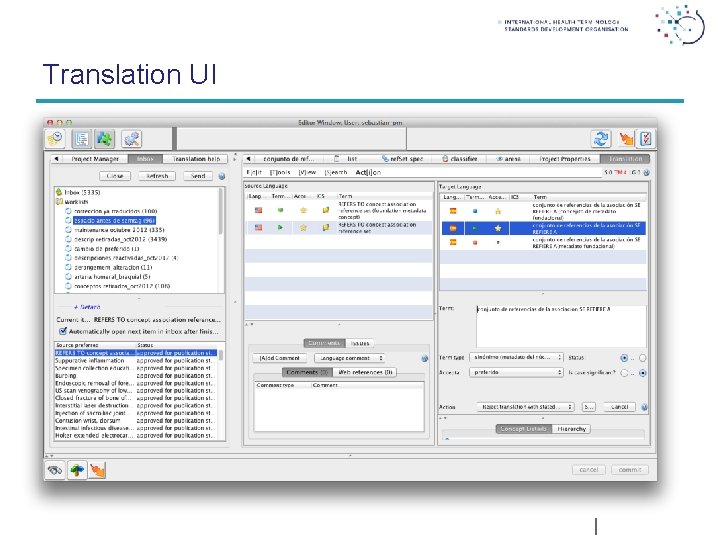
Task: Open the Acceptability dropdown showing preferido
Action: (516, 372)
